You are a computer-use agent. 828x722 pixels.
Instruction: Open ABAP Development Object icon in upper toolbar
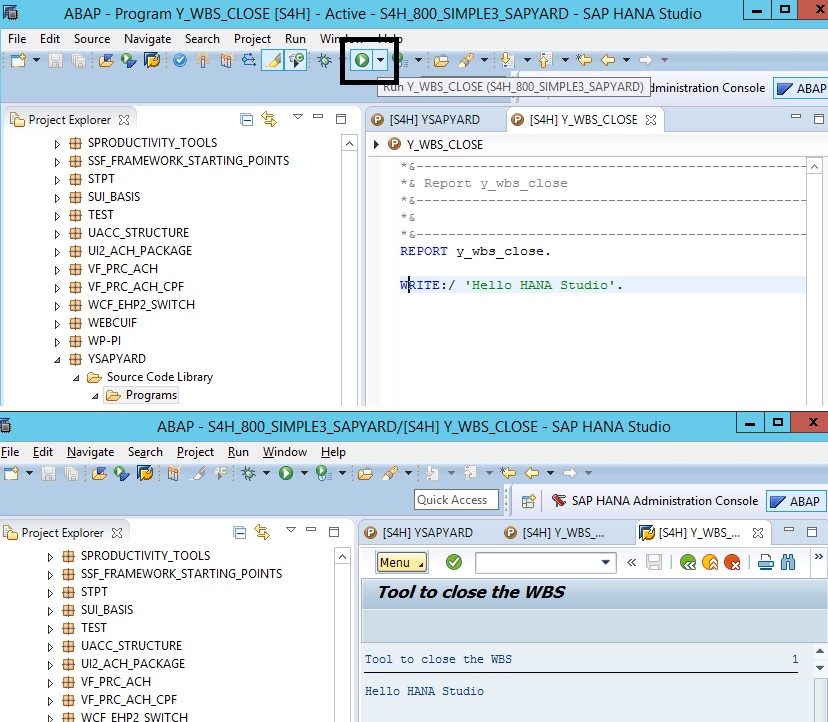[x=106, y=60]
